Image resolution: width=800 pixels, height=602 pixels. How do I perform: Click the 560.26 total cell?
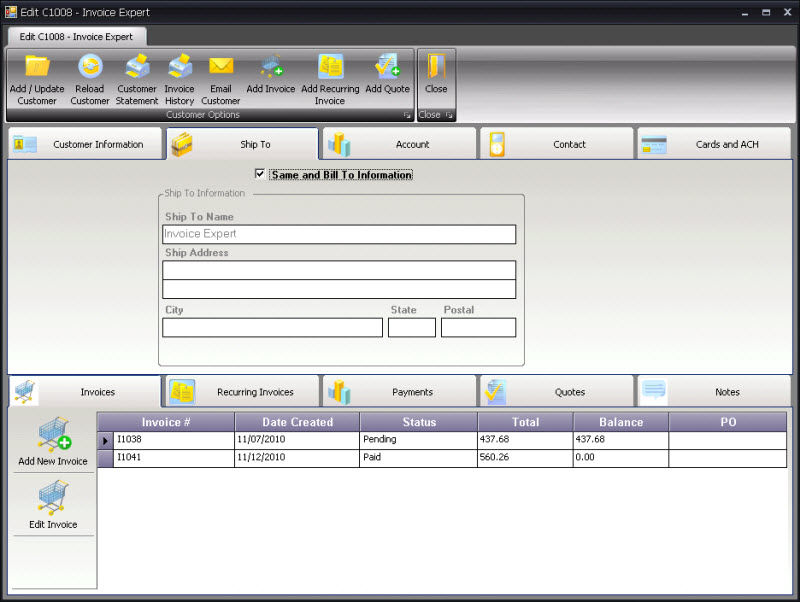click(526, 458)
